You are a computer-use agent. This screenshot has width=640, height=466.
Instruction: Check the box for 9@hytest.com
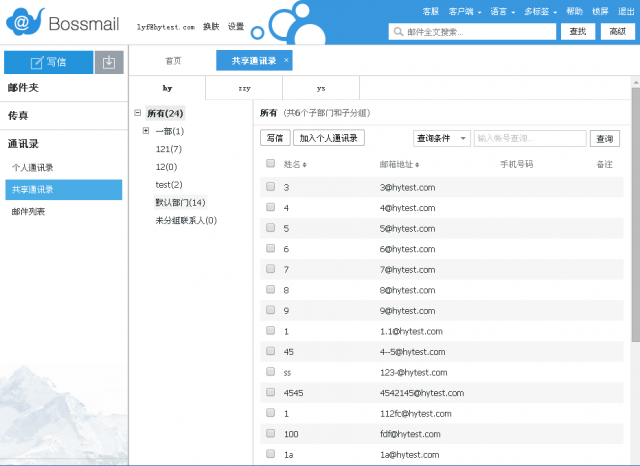point(270,310)
